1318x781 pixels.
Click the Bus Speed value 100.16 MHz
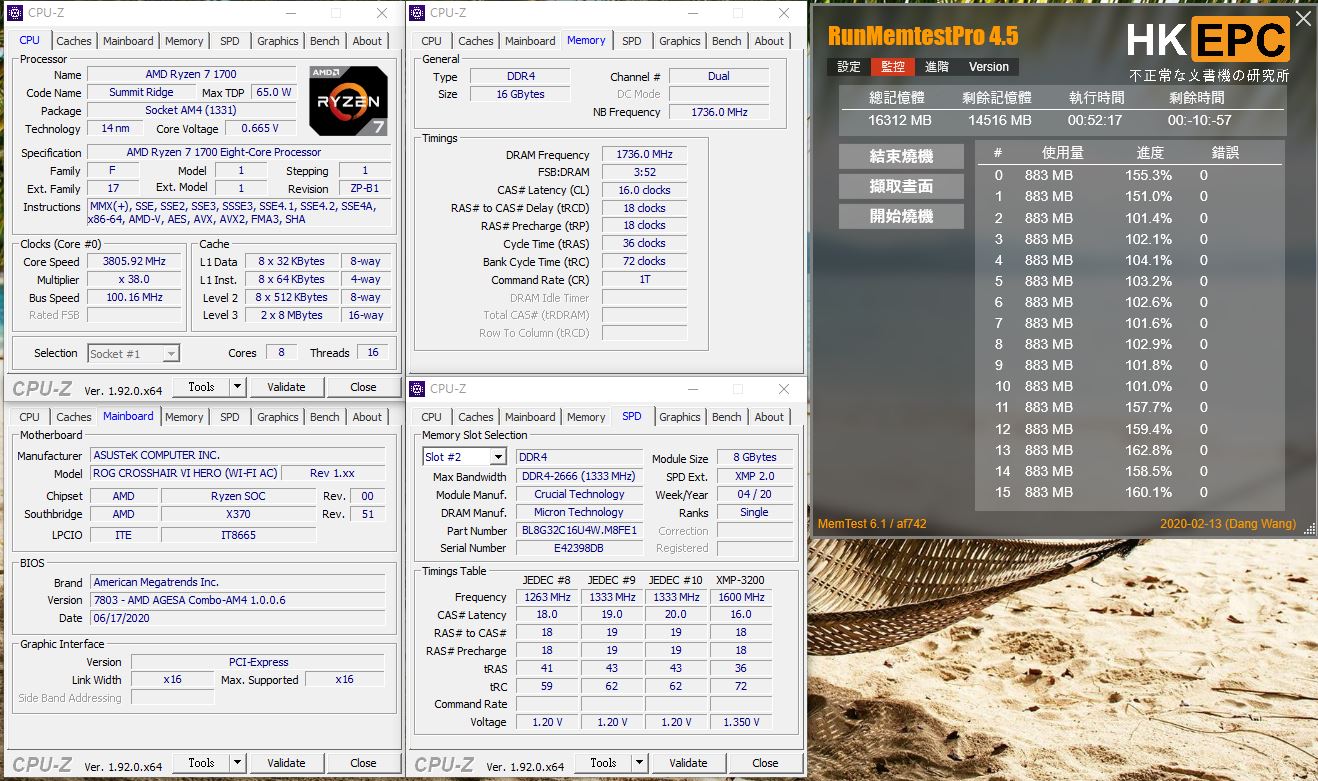[134, 298]
